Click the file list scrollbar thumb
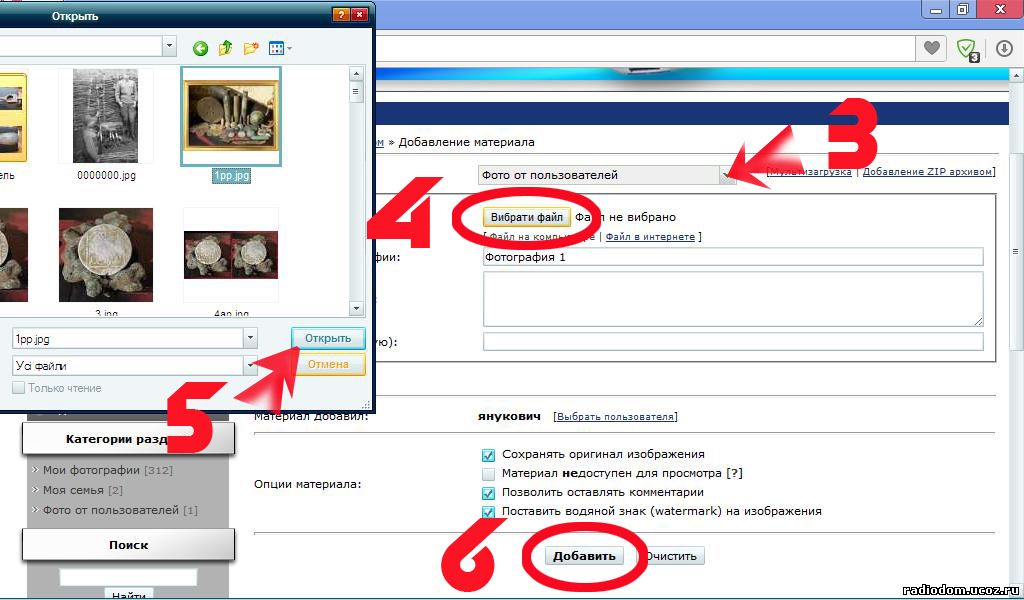Screen dimensions: 1024x600 pos(356,91)
